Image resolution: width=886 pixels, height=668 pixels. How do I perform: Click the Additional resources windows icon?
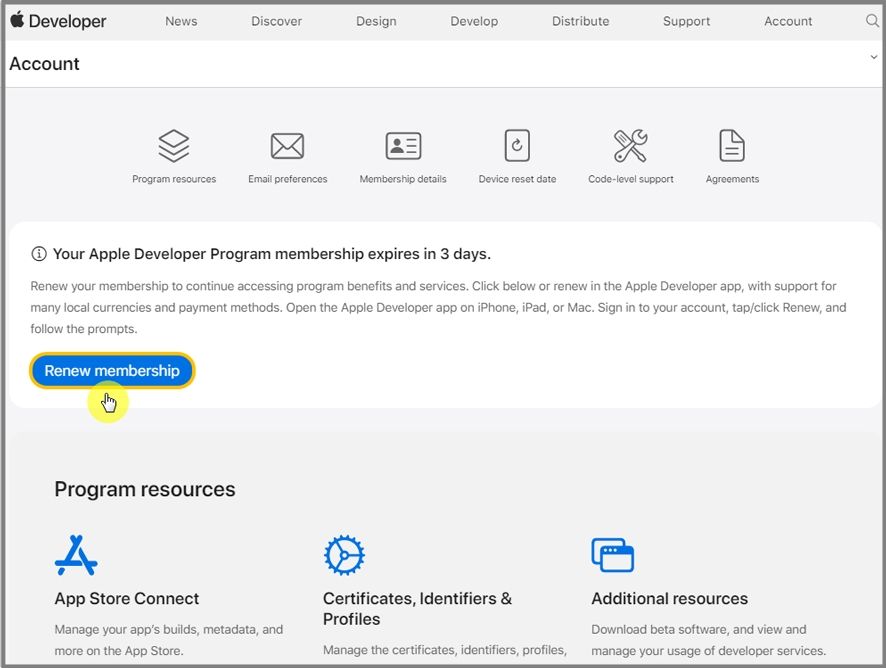tap(612, 555)
